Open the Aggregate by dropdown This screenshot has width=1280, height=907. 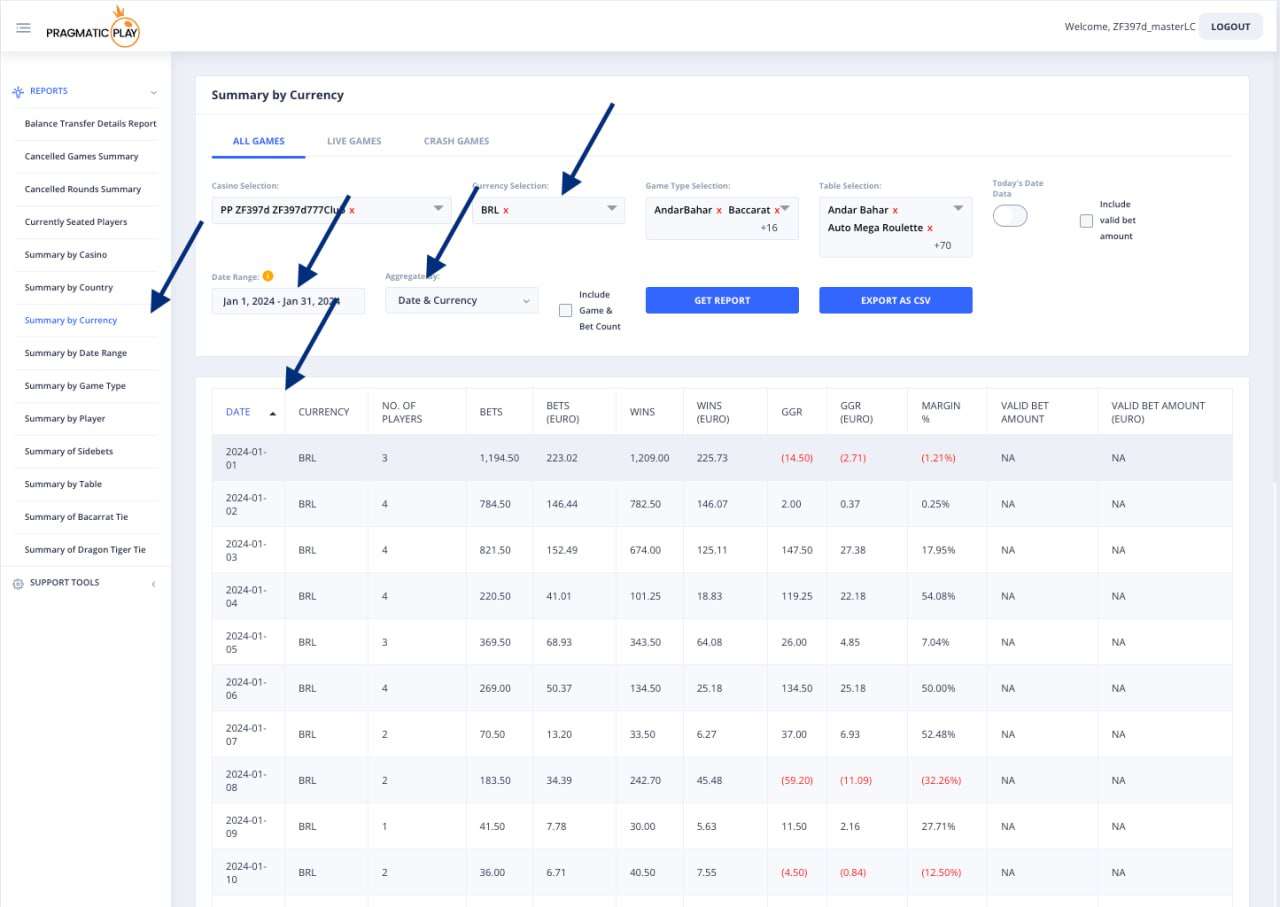coord(462,301)
